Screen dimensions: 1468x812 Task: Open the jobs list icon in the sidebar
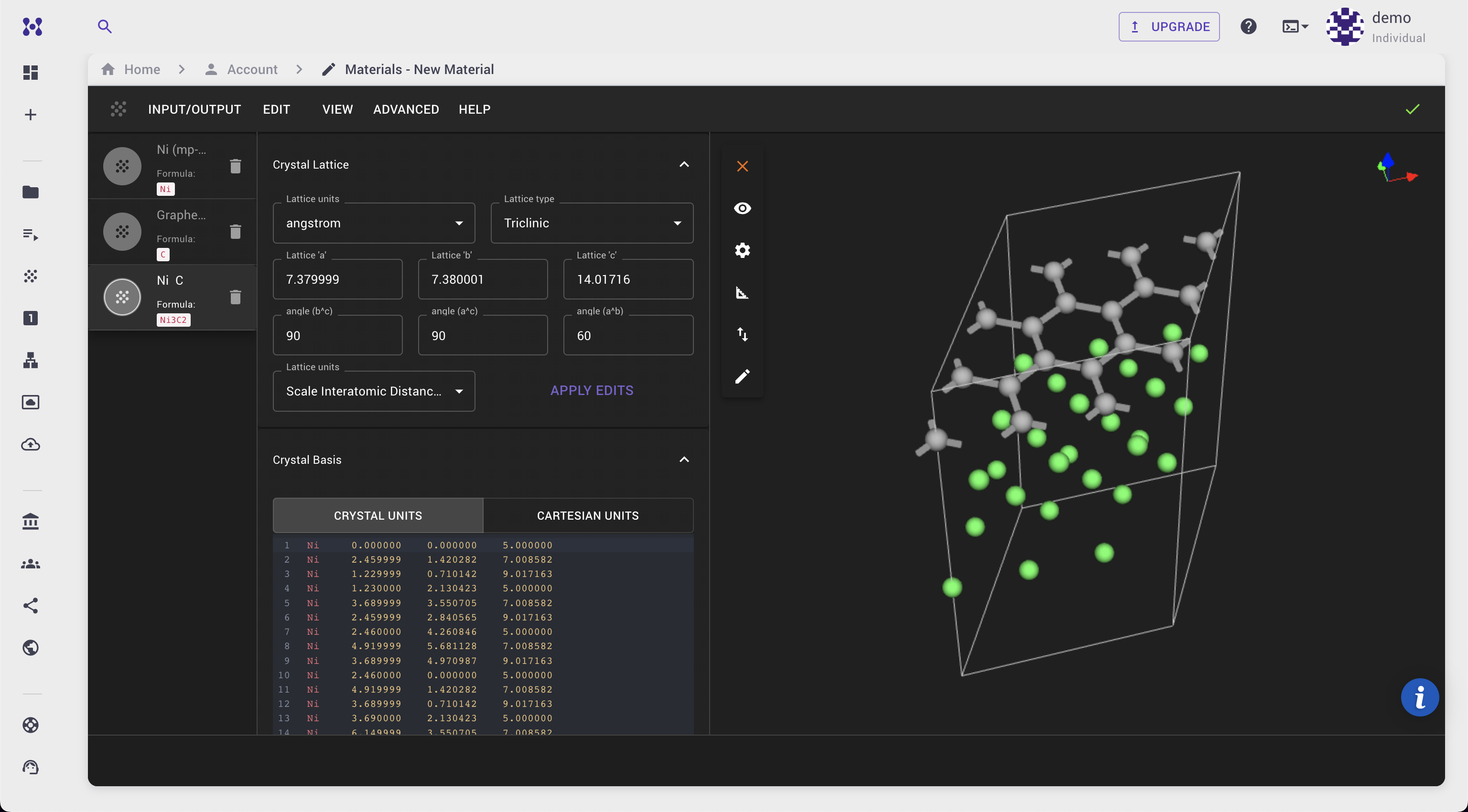(30, 234)
